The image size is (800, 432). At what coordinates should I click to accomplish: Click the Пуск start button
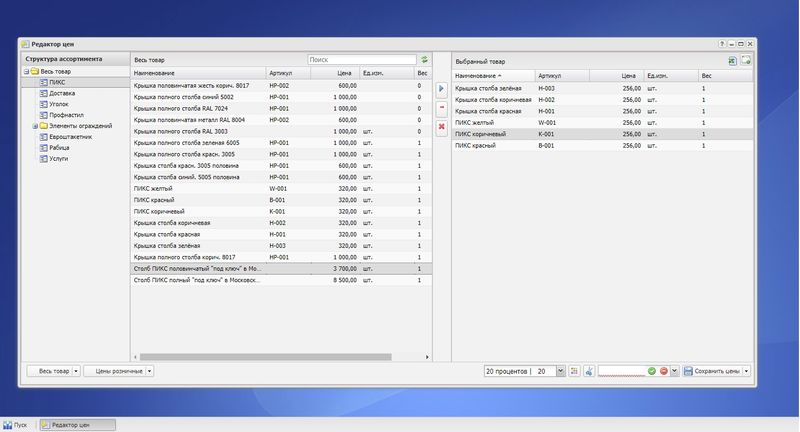click(x=15, y=425)
